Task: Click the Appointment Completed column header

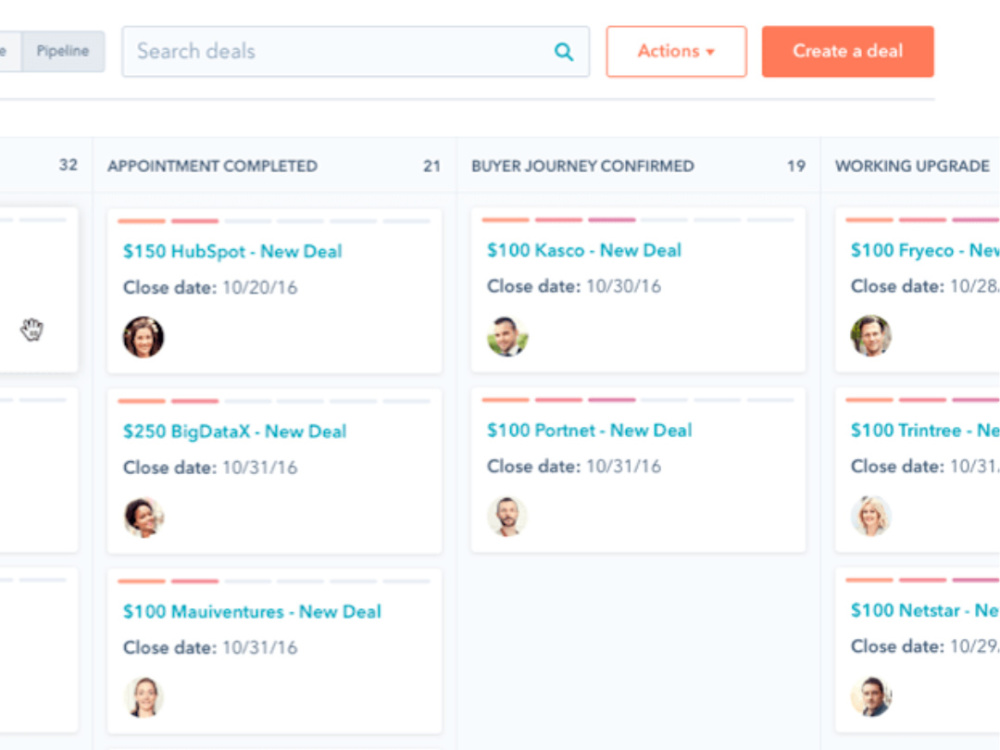Action: [212, 166]
